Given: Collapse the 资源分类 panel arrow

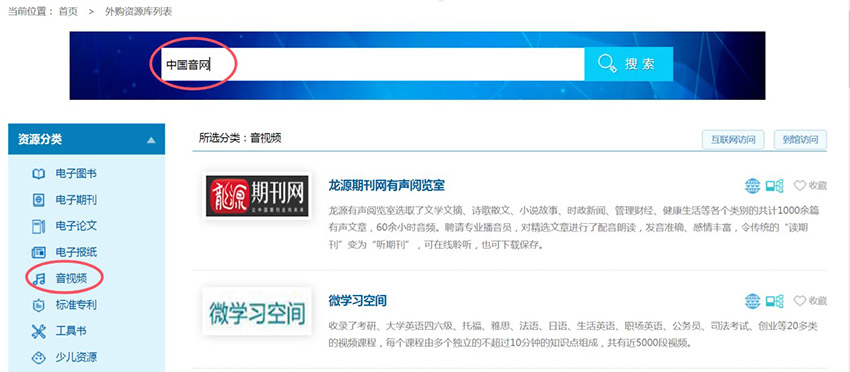Looking at the screenshot, I should point(151,140).
